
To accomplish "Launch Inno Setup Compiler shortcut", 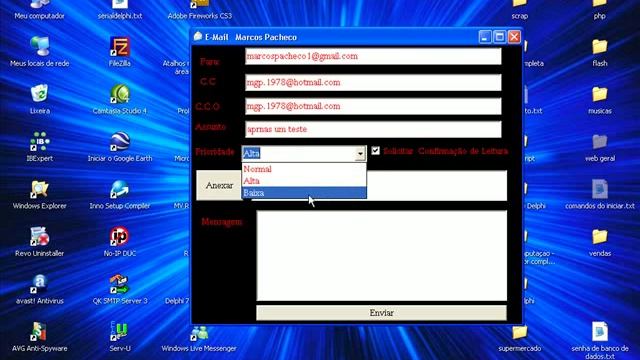I will point(120,194).
